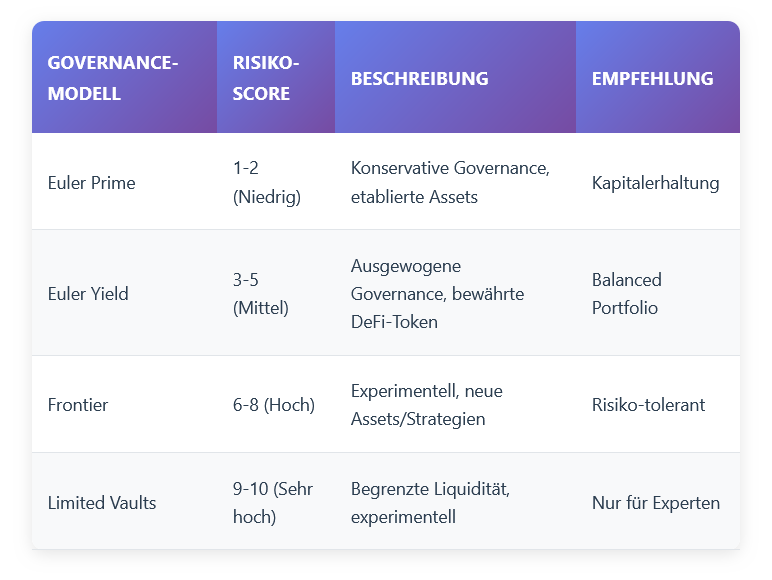Click the Kapitalerhaltung recommendation
Viewport: 772px width, 580px height.
(x=656, y=183)
